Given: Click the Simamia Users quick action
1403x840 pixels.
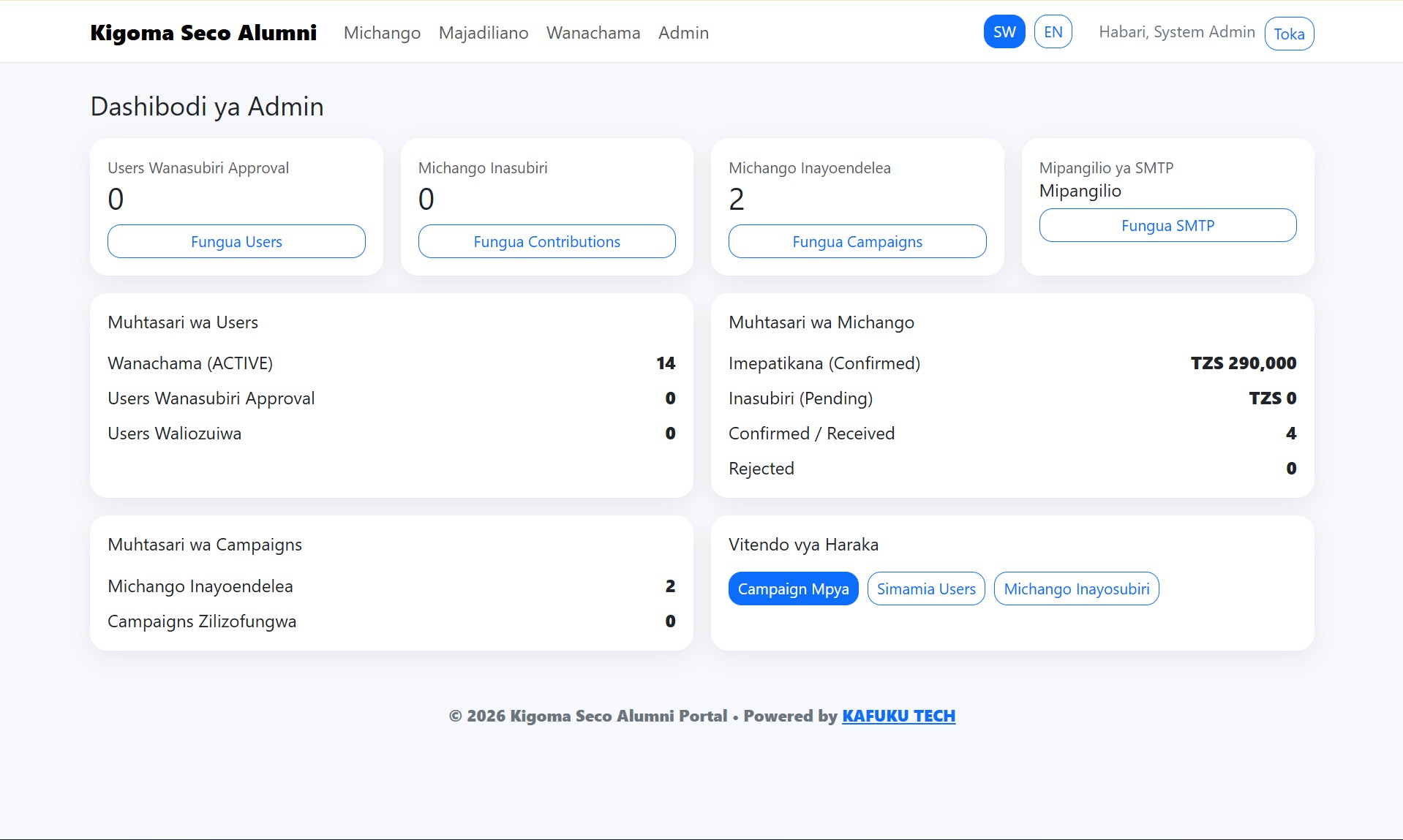Looking at the screenshot, I should (925, 589).
